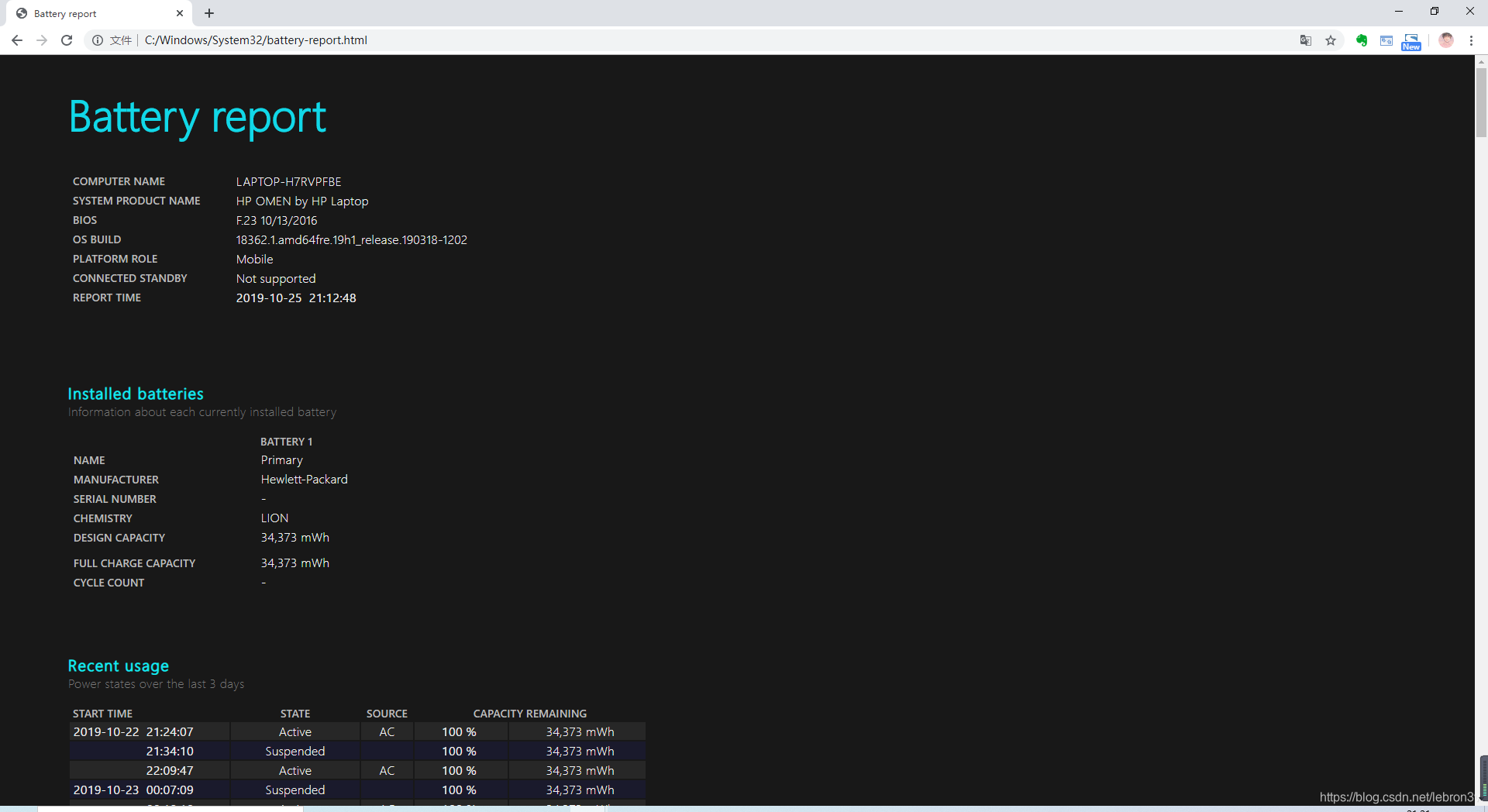This screenshot has width=1488, height=812.
Task: Open the Chrome profile avatar
Action: click(x=1446, y=40)
